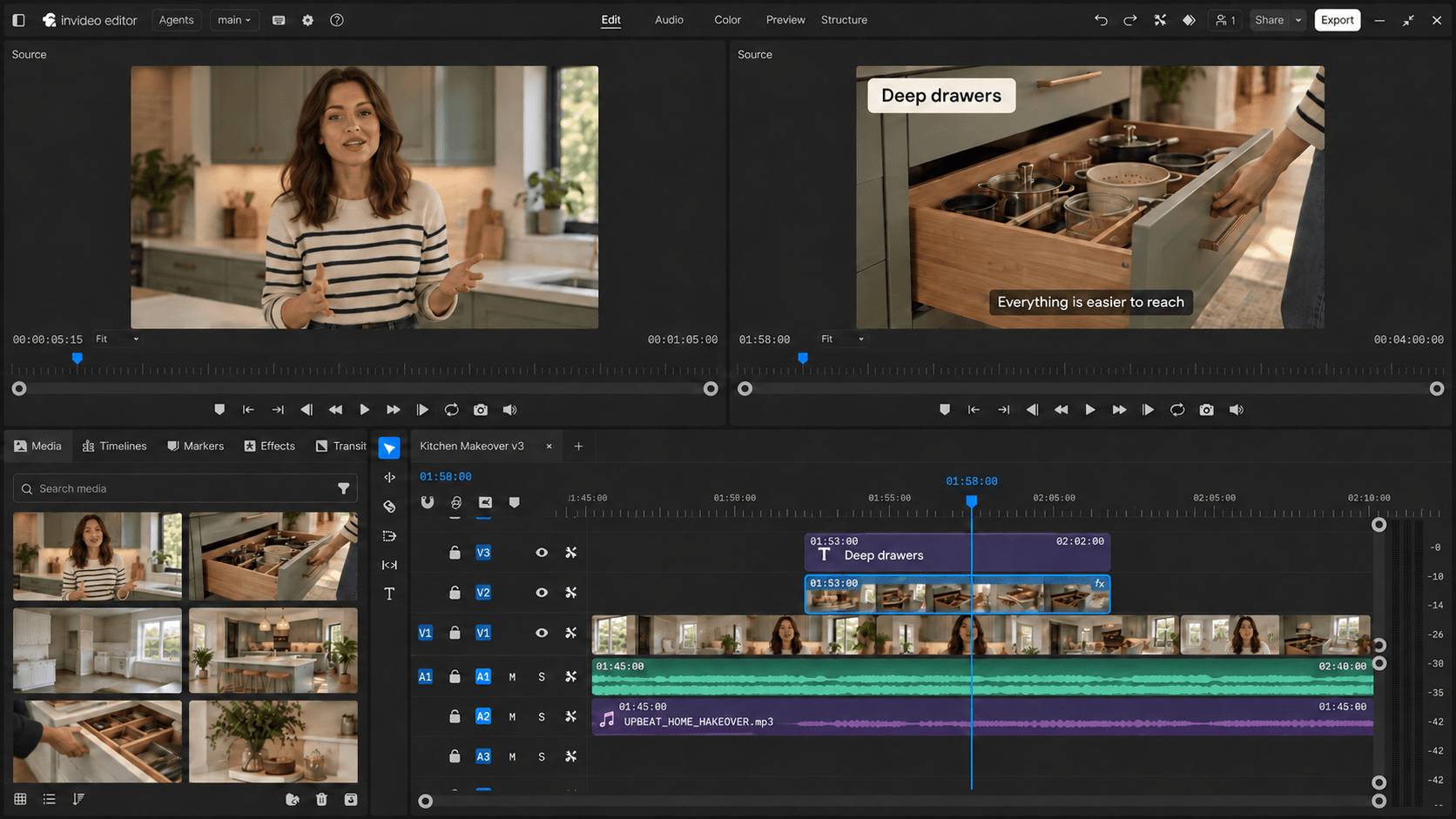Screen dimensions: 1456x819
Task: Open the help question mark icon
Action: coord(337,20)
